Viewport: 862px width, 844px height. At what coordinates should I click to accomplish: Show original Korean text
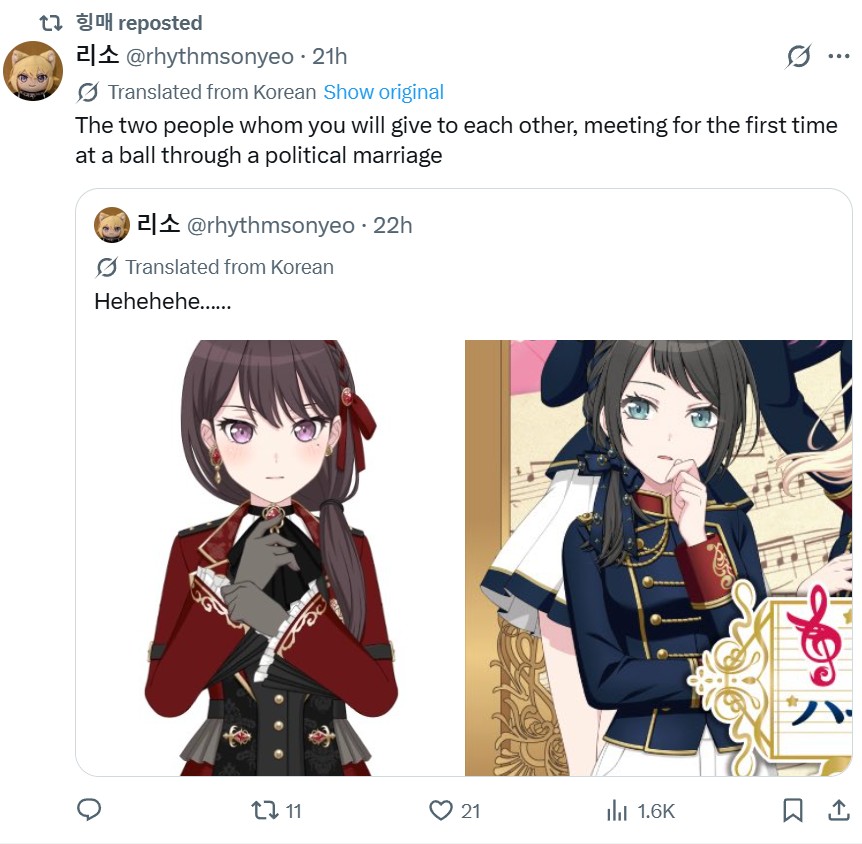(x=383, y=92)
